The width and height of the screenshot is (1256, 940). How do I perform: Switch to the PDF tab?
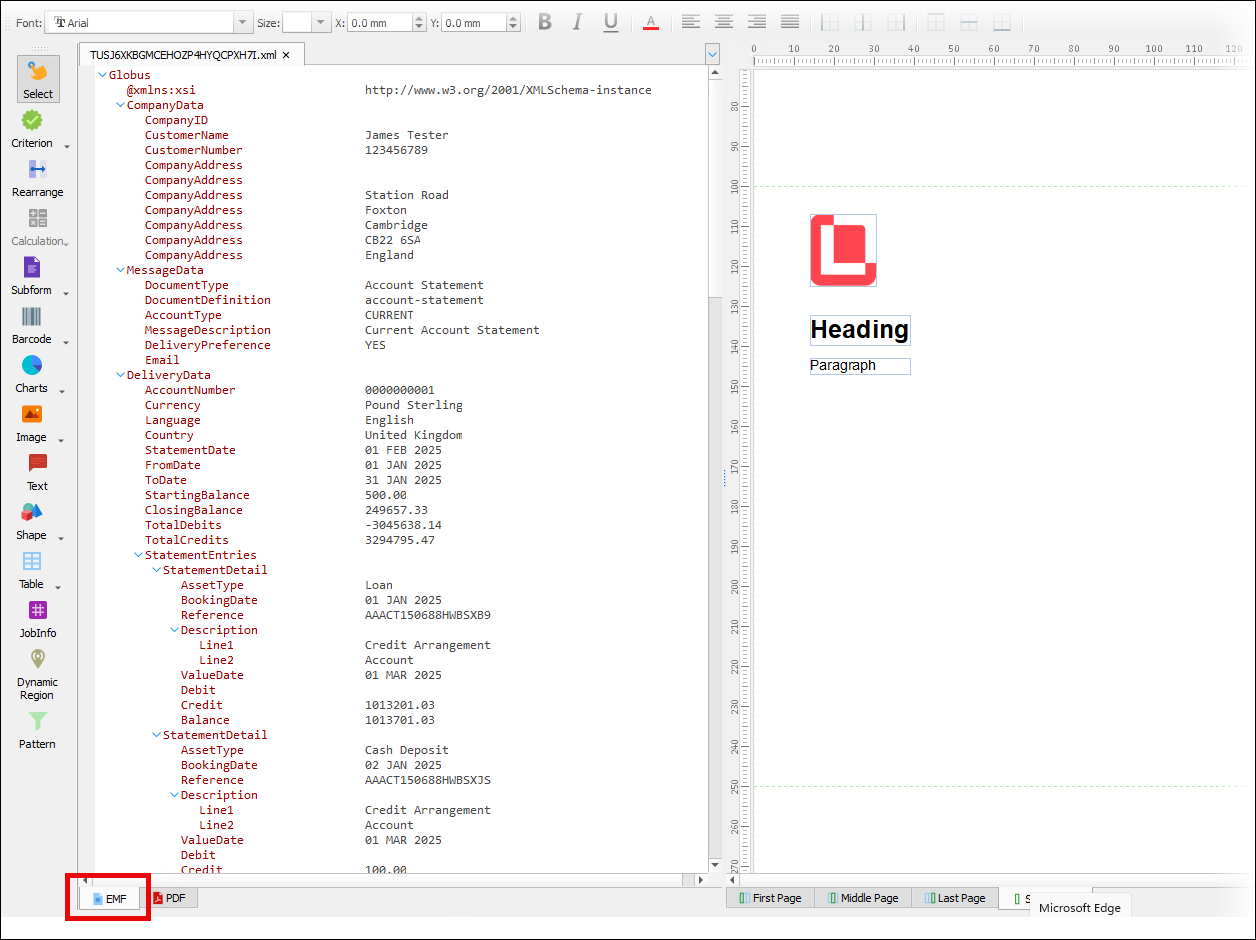169,898
